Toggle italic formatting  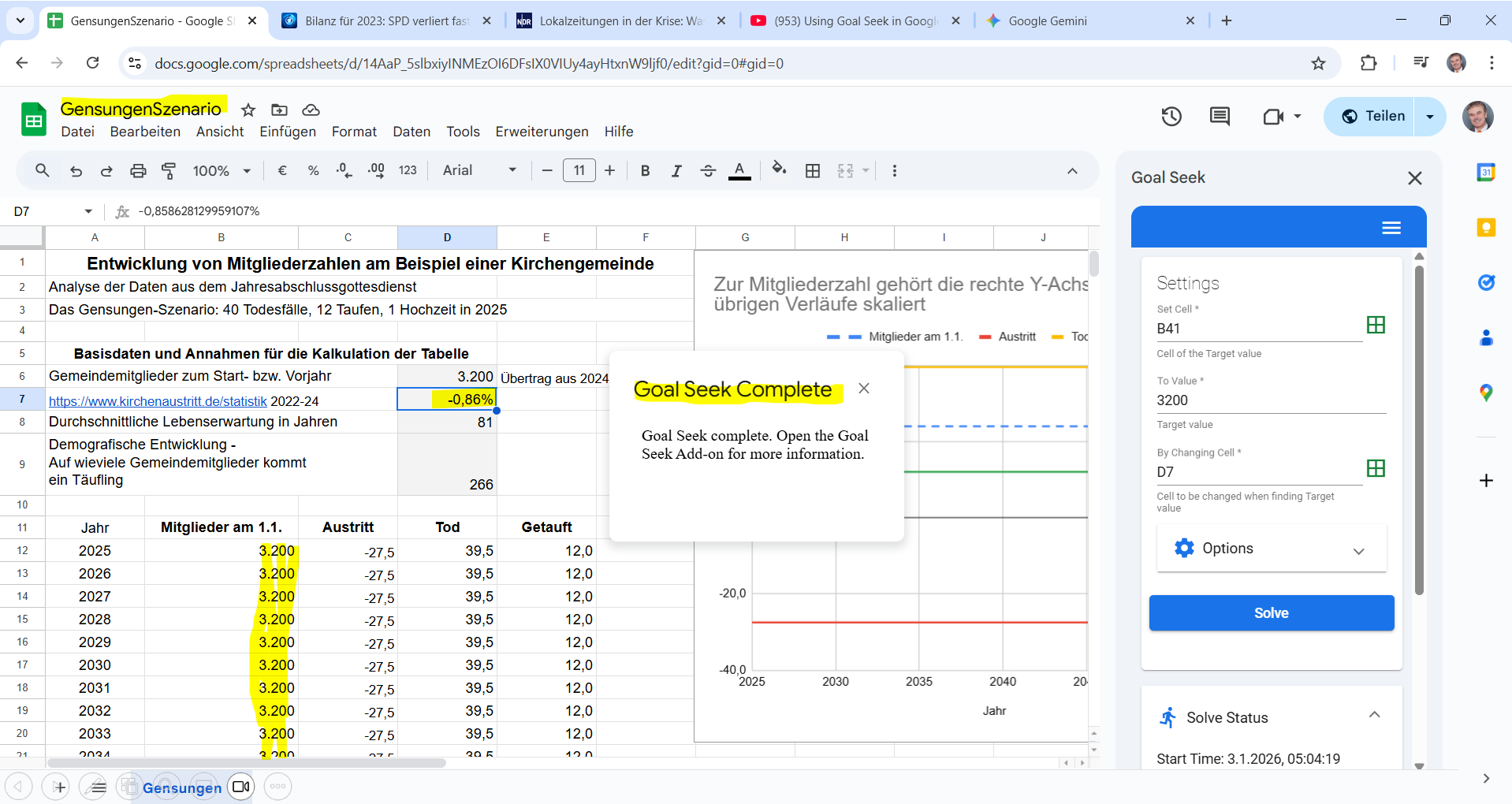point(676,170)
